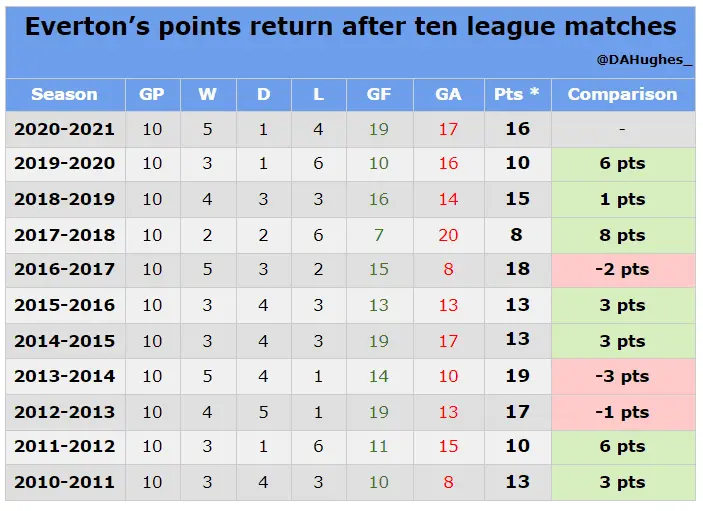Click the table title about Everton's points return
Viewport: 703px width, 511px height.
pyautogui.click(x=351, y=27)
